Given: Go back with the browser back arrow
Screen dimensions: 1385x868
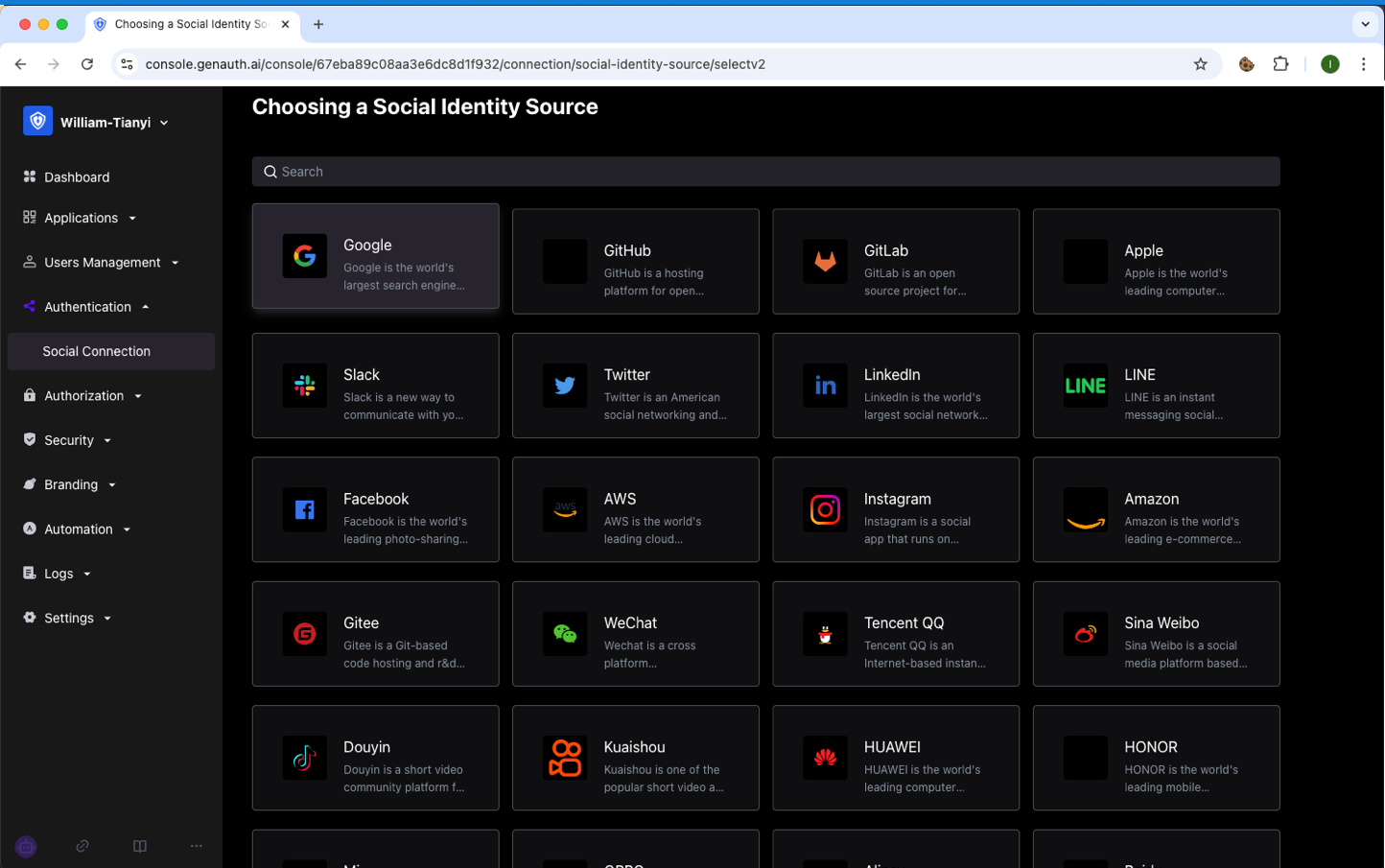Looking at the screenshot, I should click(x=20, y=64).
